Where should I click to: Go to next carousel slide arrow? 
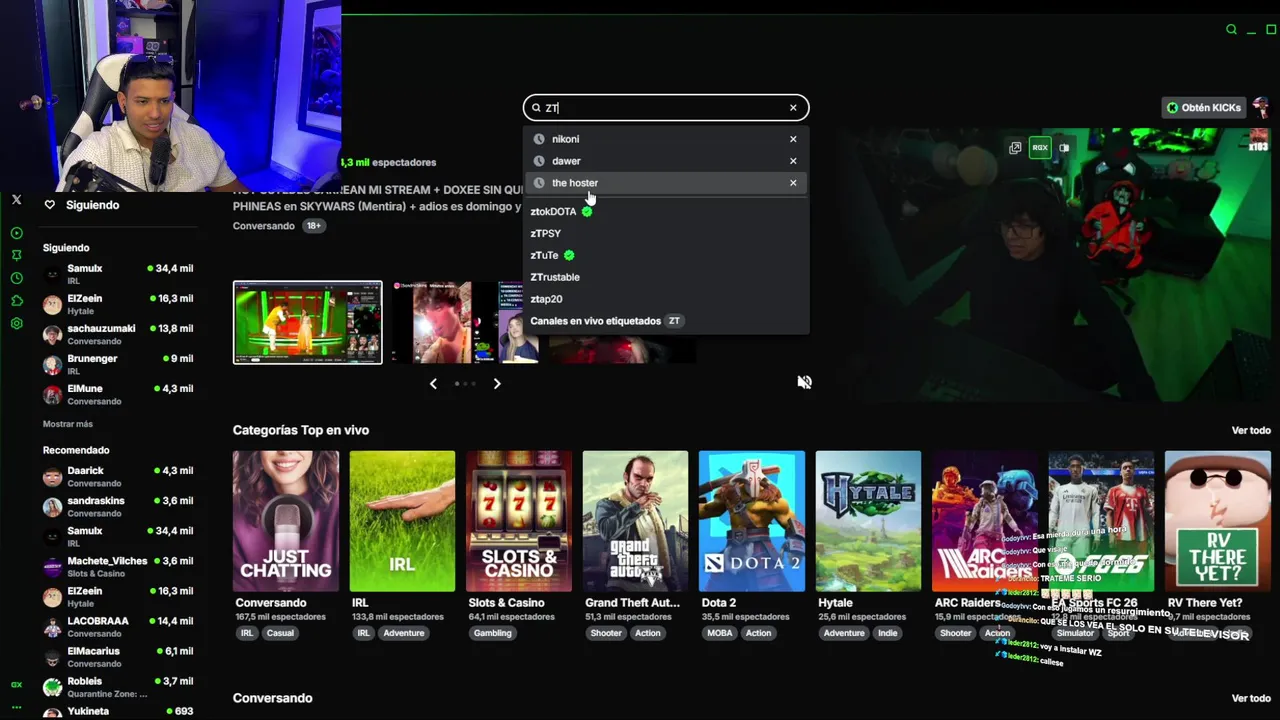coord(497,383)
